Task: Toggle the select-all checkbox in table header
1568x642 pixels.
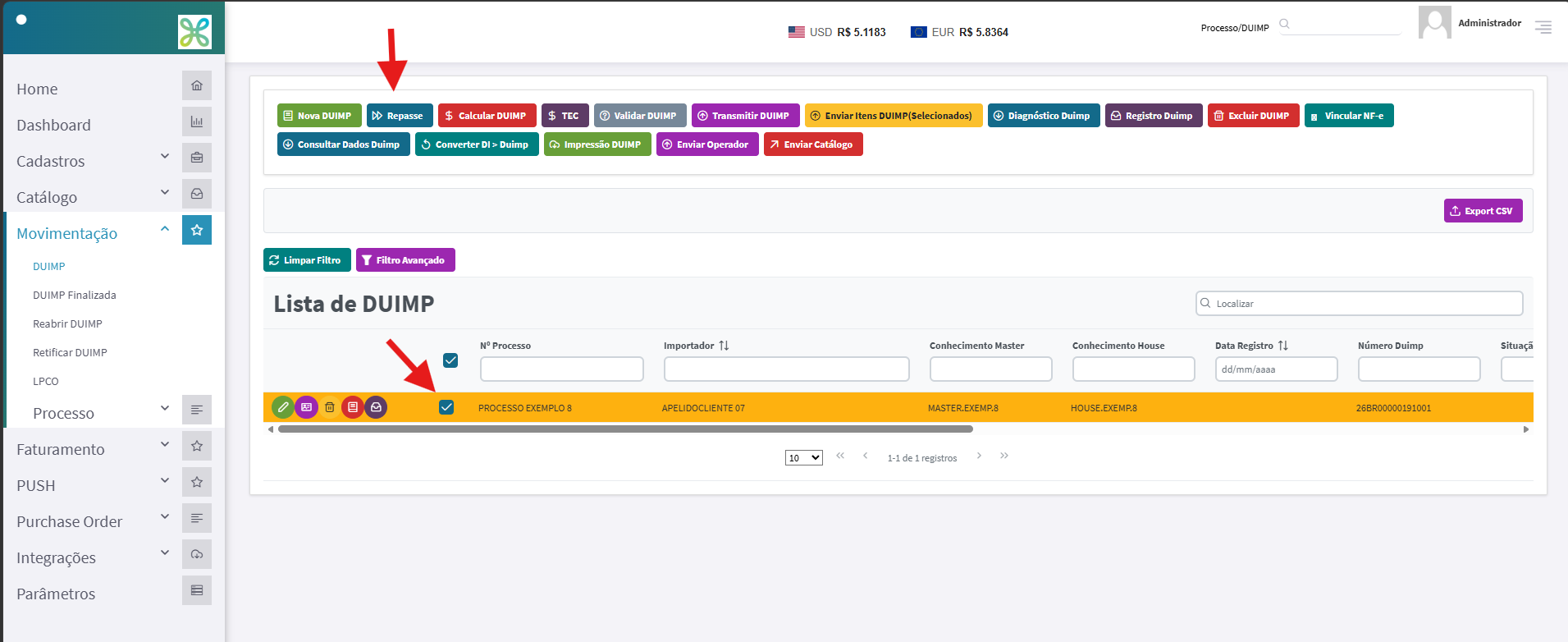Action: click(450, 360)
